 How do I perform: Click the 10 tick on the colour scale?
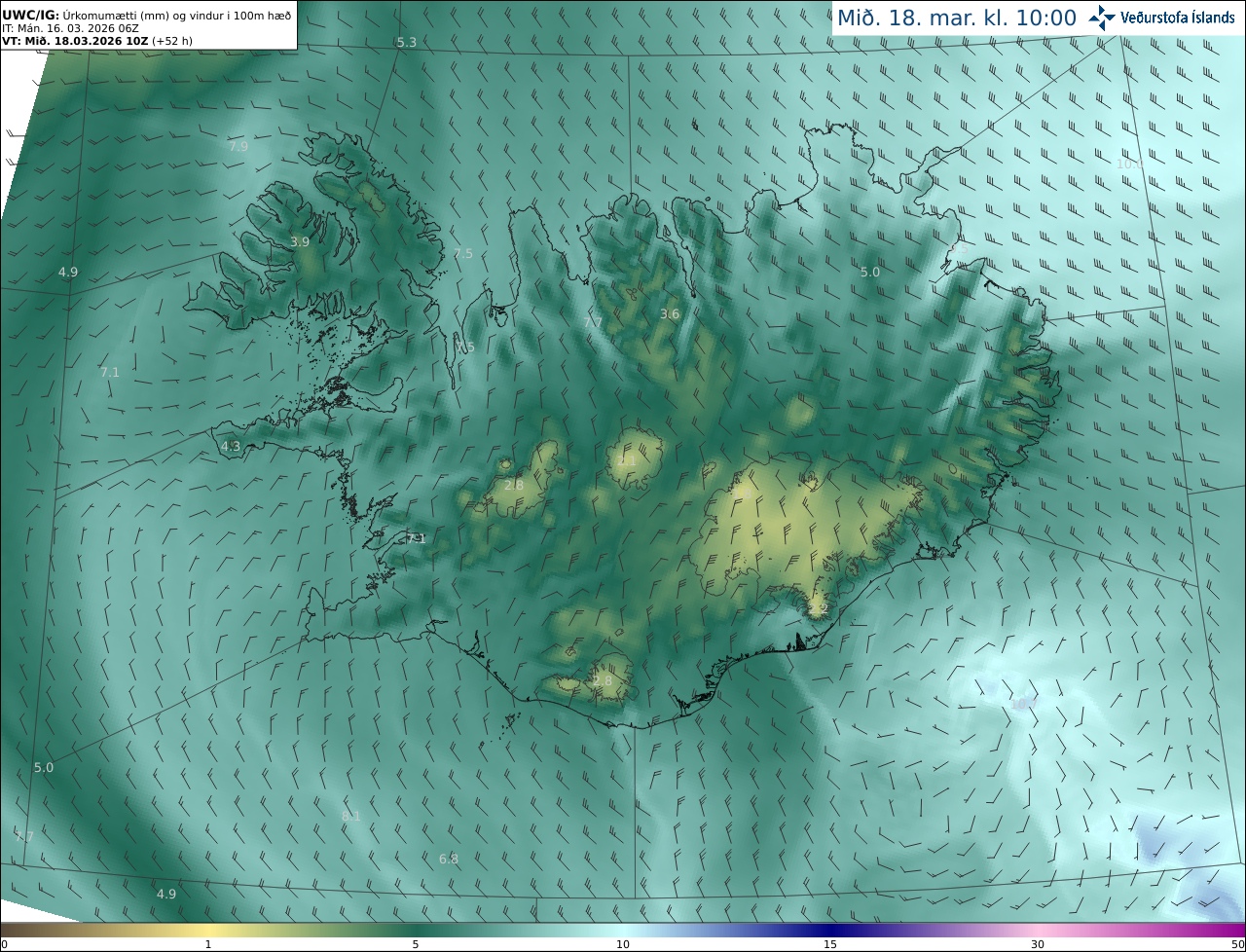pos(623,944)
